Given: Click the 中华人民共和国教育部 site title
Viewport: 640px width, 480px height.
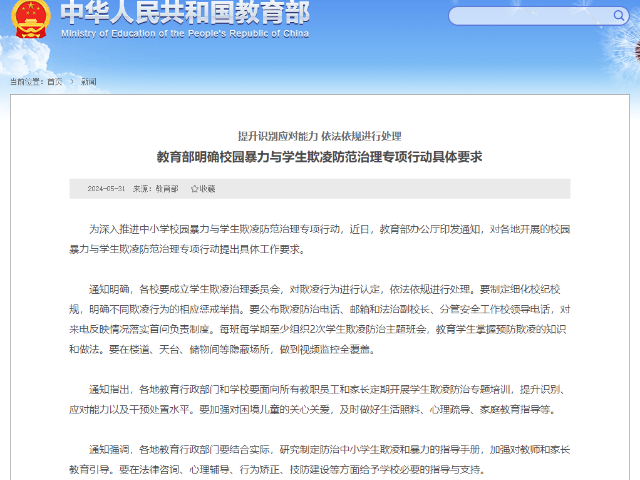Looking at the screenshot, I should click(x=185, y=13).
